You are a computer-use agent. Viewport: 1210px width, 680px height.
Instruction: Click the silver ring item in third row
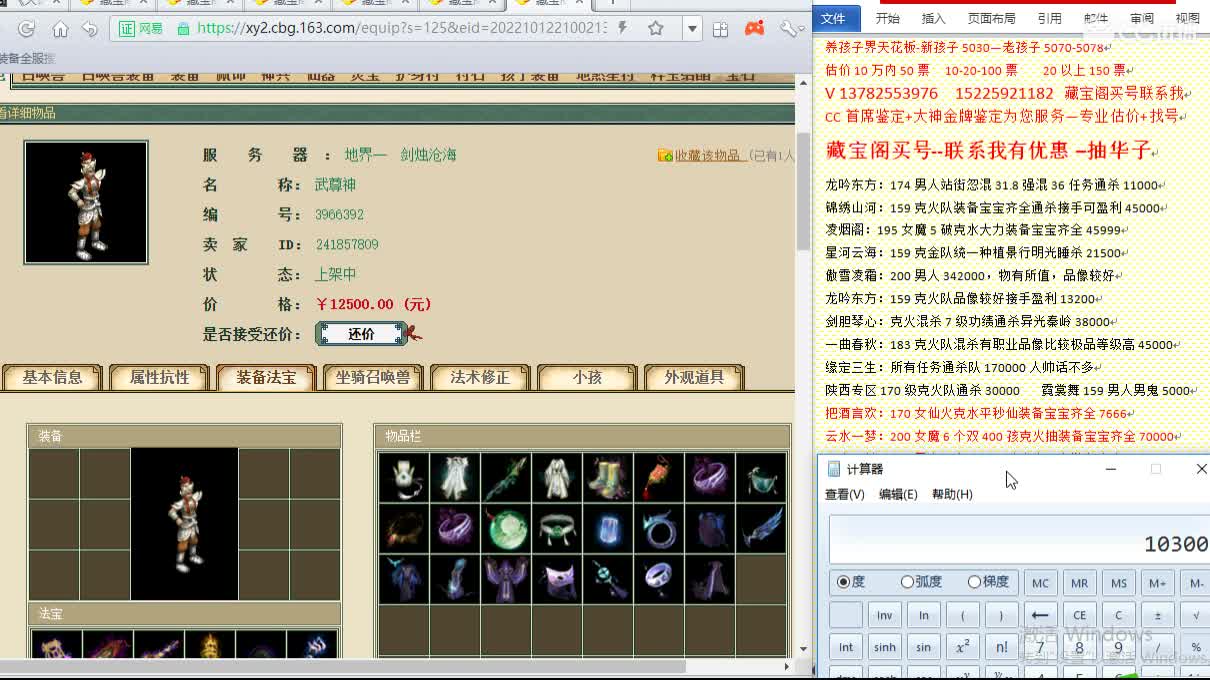[659, 579]
